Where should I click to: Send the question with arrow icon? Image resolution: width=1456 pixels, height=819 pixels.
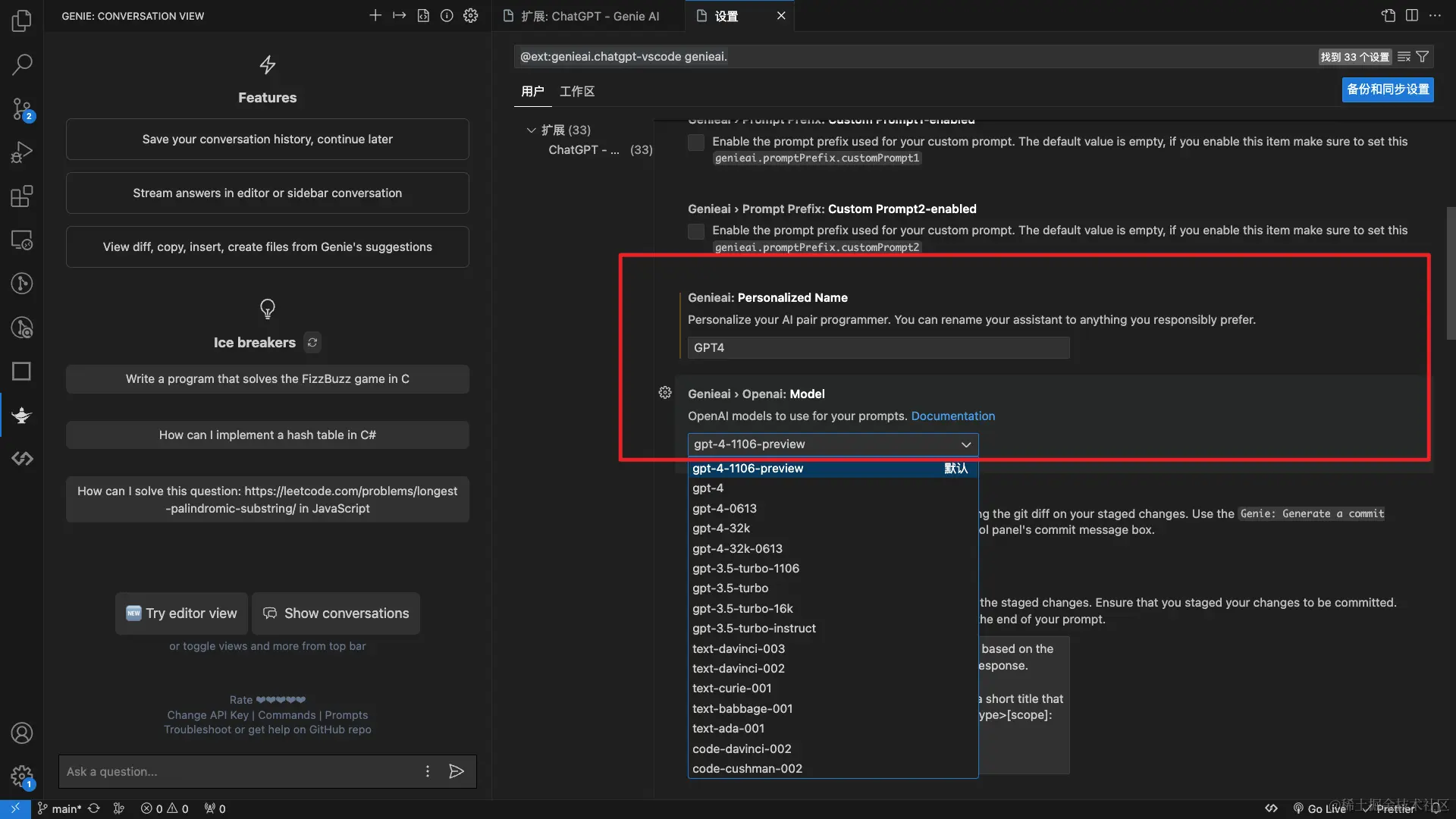[x=457, y=771]
